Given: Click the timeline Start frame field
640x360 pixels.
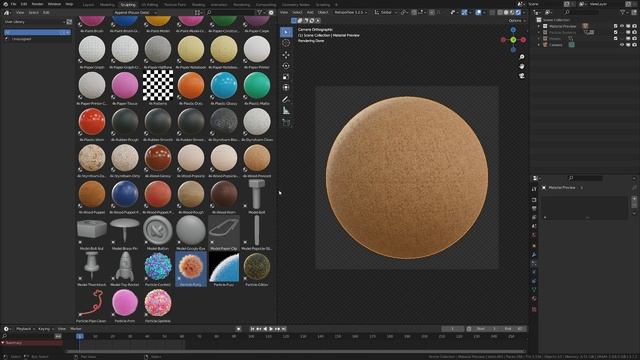Looking at the screenshot, I should (x=487, y=329).
